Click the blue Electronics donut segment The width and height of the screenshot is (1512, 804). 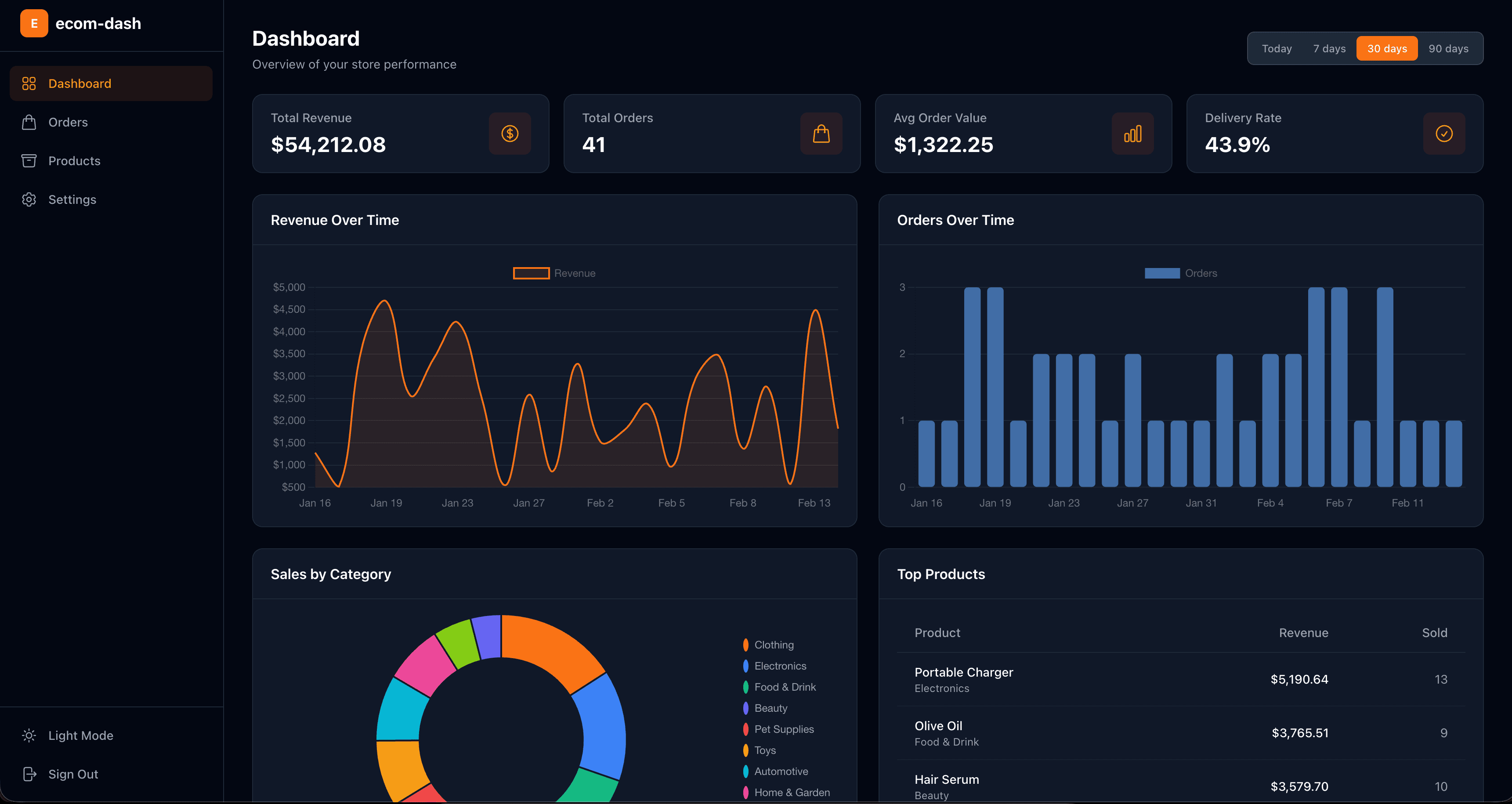[x=604, y=725]
